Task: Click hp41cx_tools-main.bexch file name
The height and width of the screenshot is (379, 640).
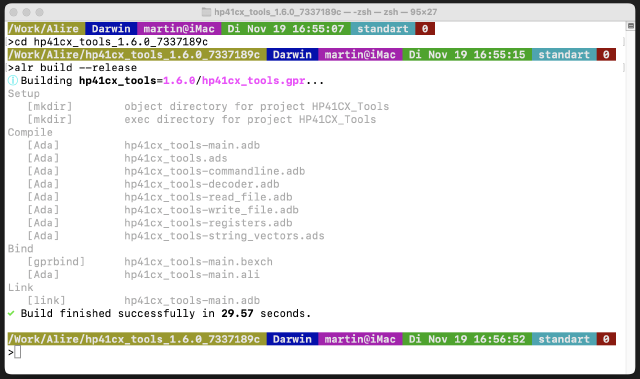Action: pyautogui.click(x=198, y=262)
